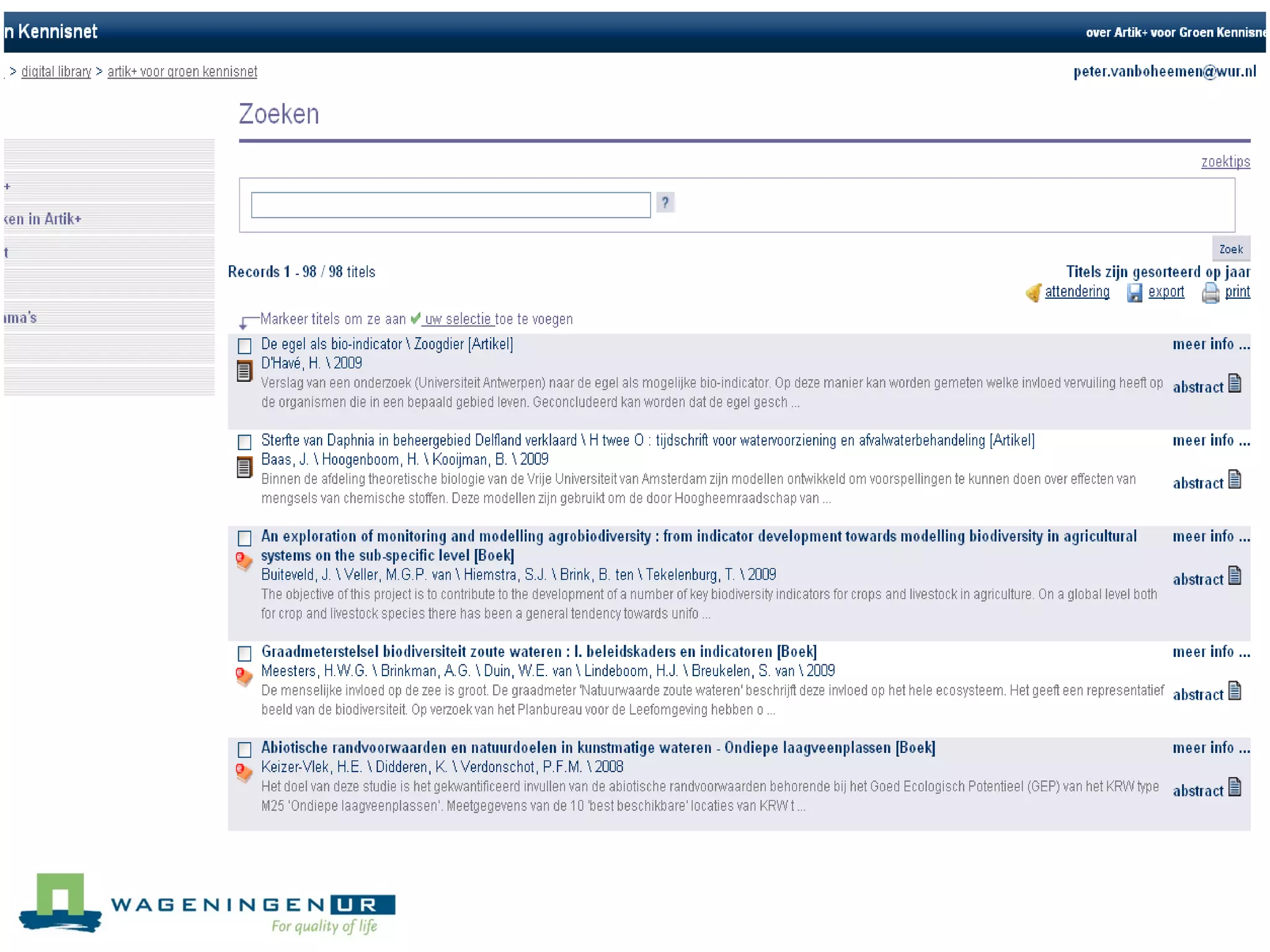
Task: Click the export floppy disk icon
Action: point(1134,292)
